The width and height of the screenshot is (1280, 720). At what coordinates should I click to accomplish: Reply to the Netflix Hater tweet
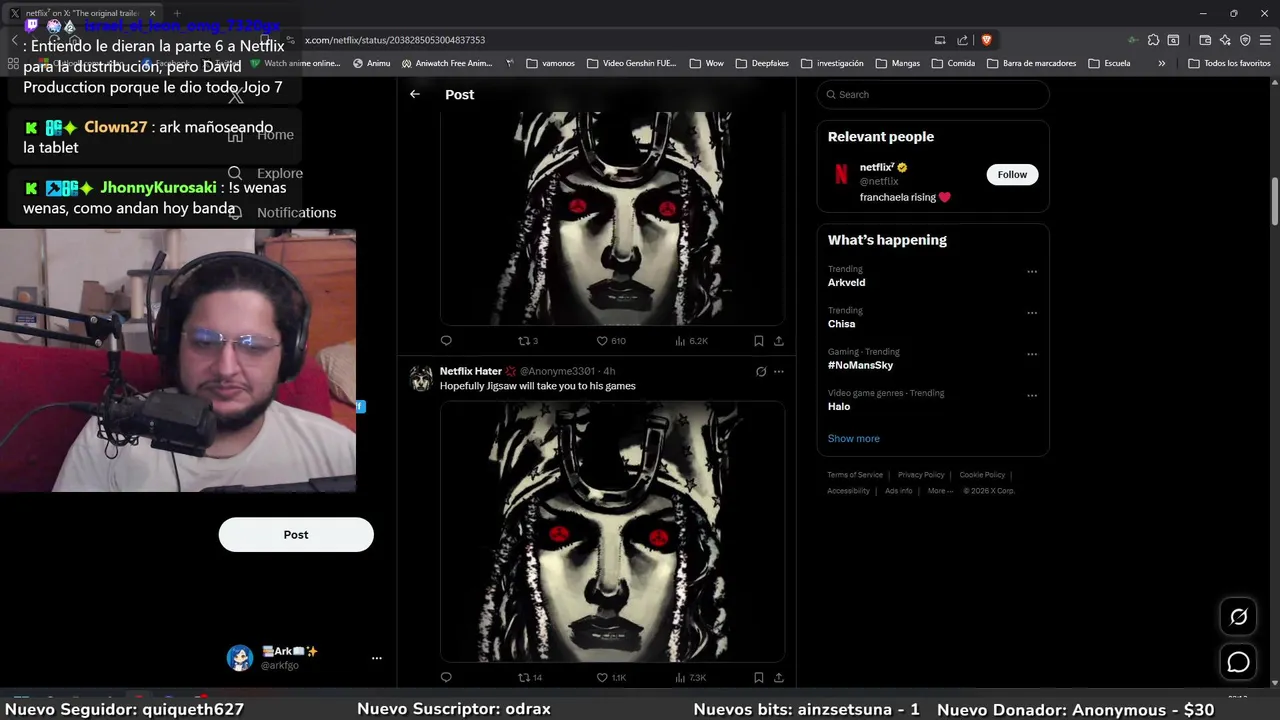tap(446, 677)
